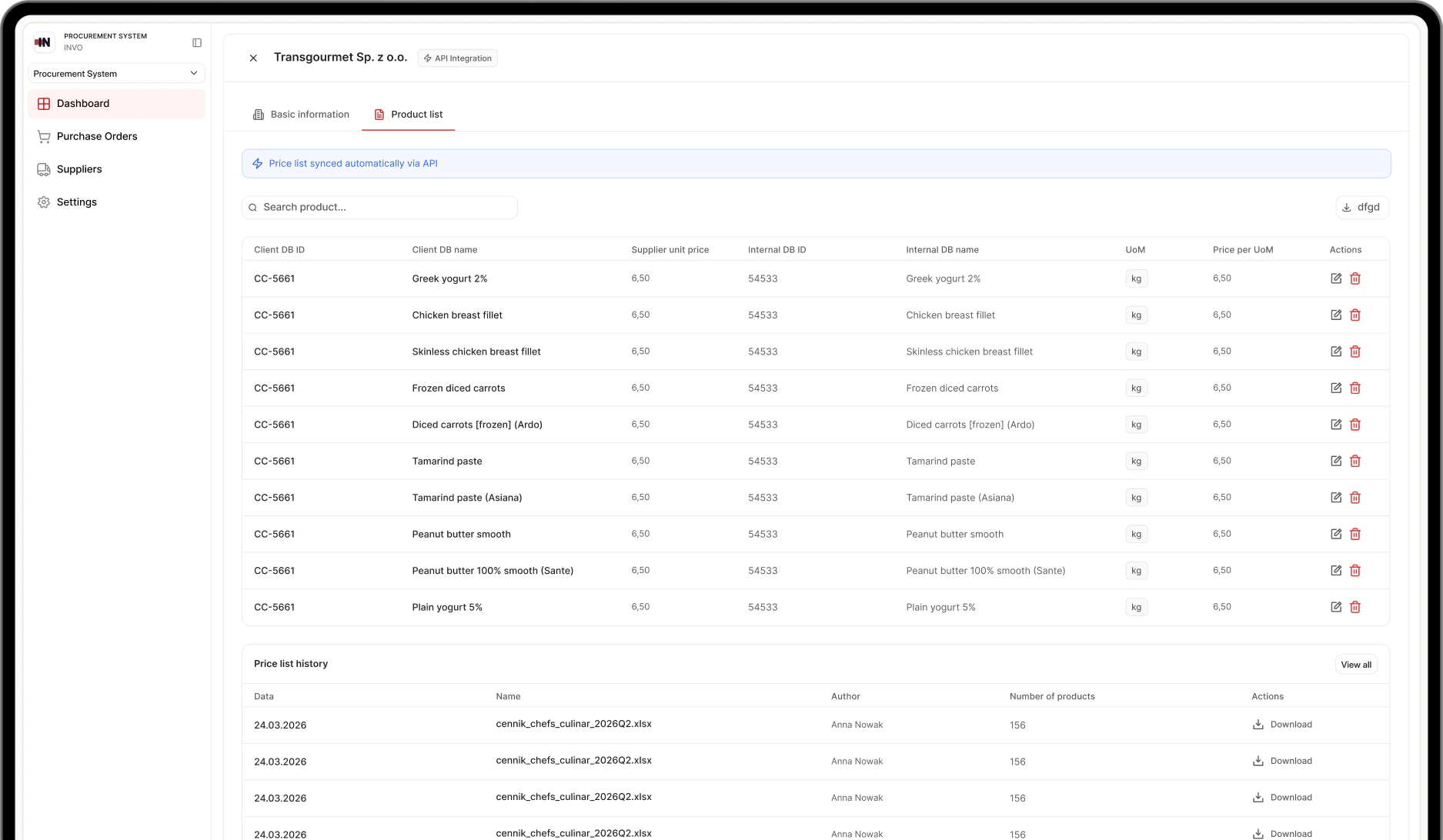
Task: Click the 'Internal DB ID' column header
Action: click(x=777, y=250)
